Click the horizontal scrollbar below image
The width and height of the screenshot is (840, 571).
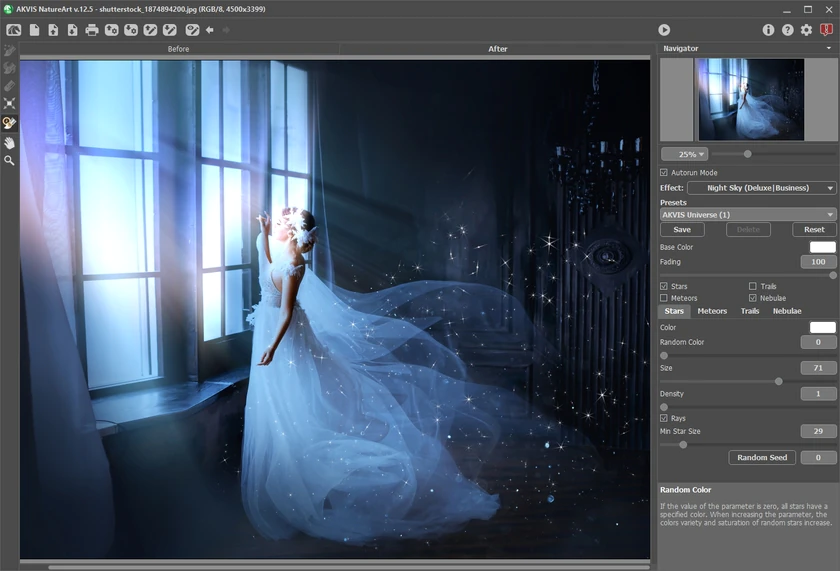(348, 567)
